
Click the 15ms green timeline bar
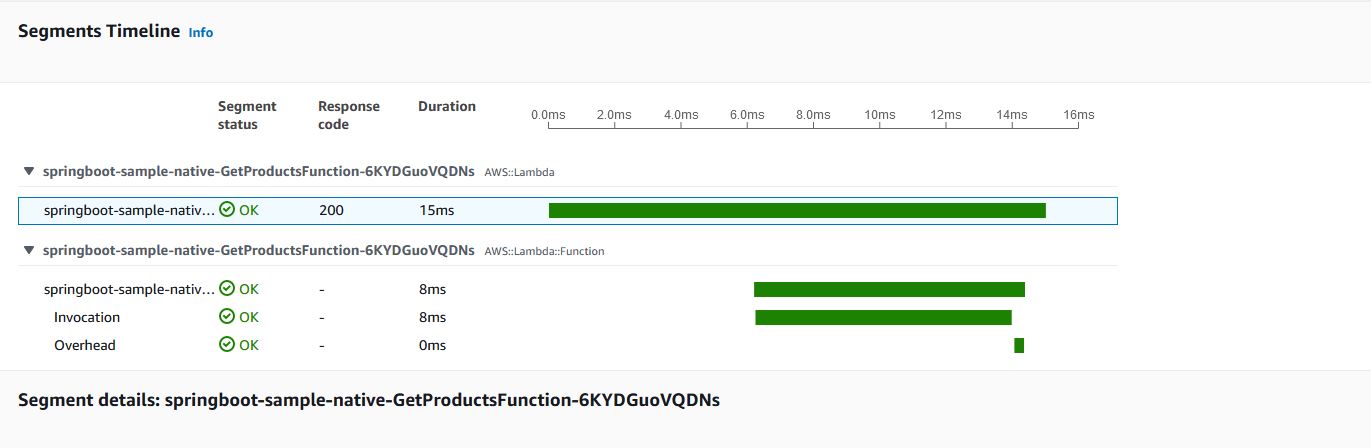(797, 210)
